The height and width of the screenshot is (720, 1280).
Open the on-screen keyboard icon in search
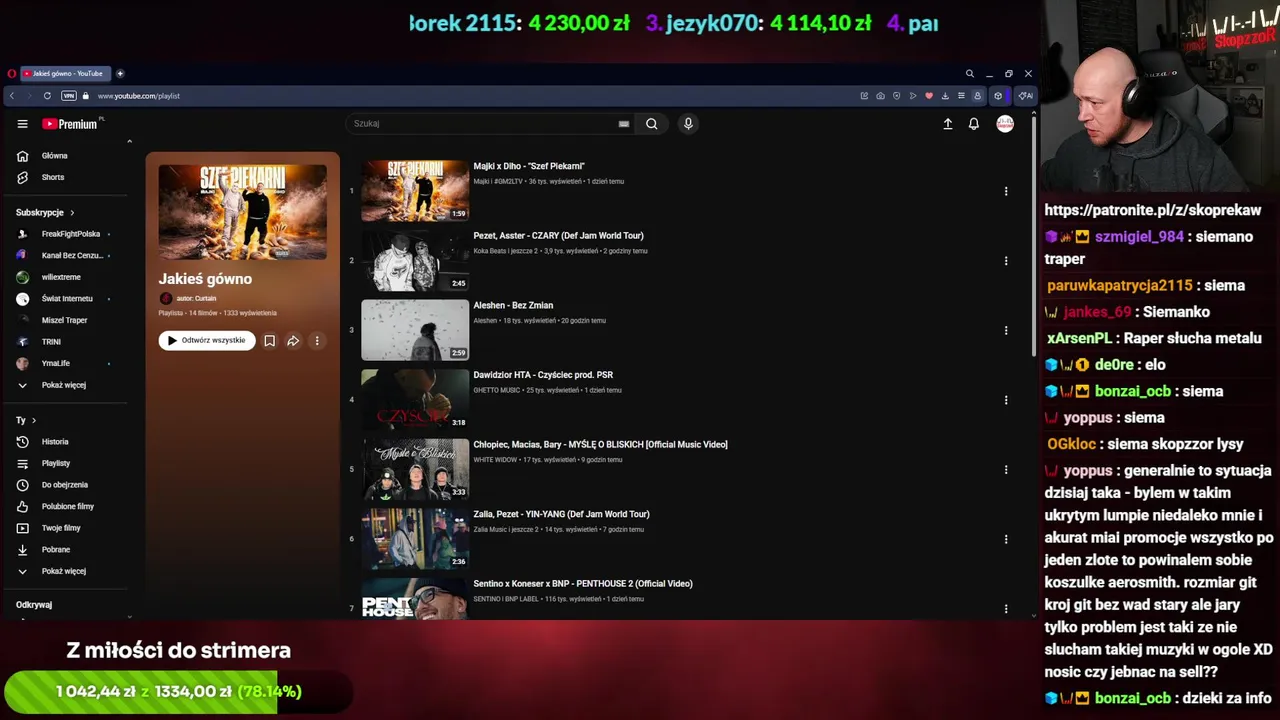[x=624, y=124]
